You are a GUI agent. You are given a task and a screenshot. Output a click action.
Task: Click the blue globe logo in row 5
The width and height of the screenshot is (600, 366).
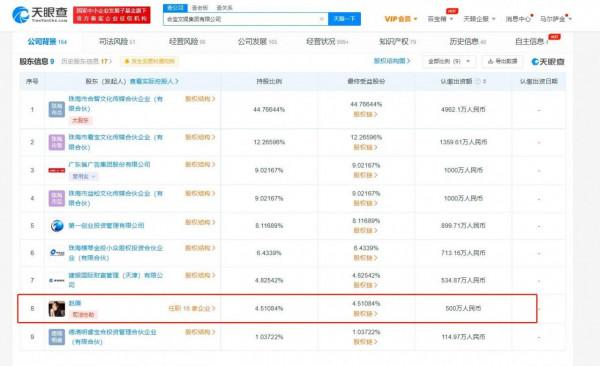point(57,226)
